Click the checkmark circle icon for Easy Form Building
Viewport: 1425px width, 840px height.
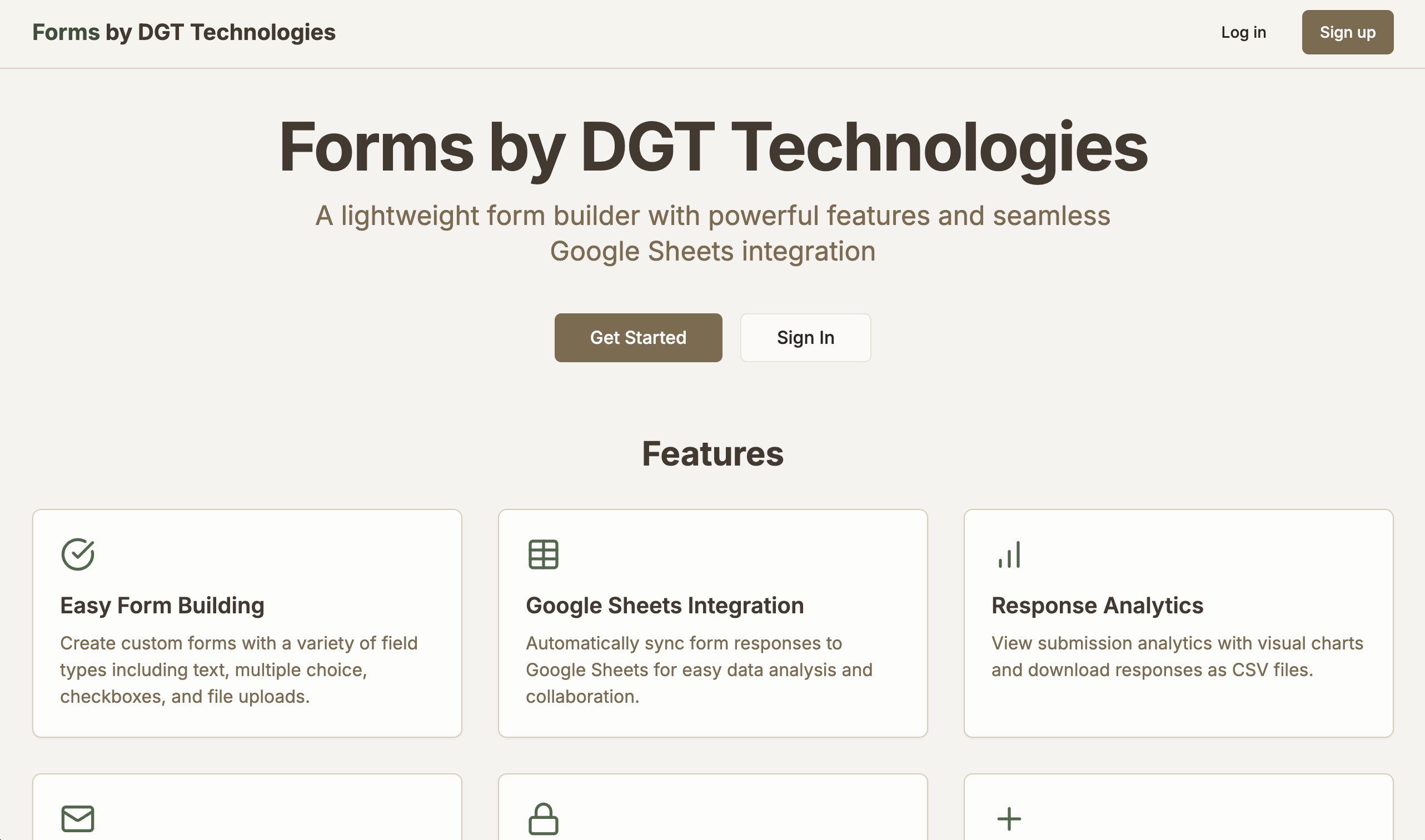[x=78, y=554]
